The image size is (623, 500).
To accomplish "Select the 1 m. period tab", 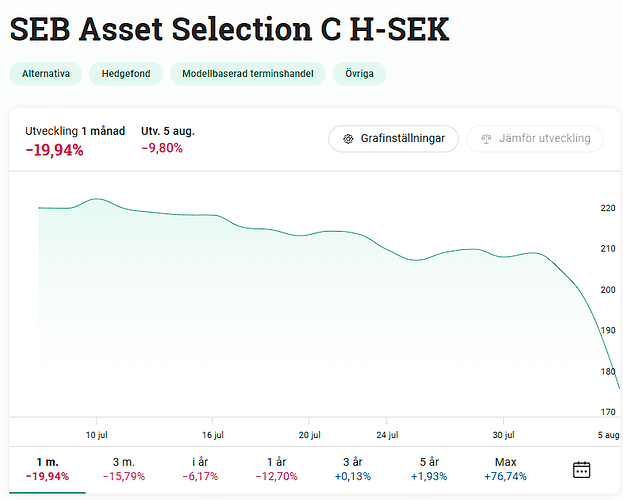I will pos(47,469).
